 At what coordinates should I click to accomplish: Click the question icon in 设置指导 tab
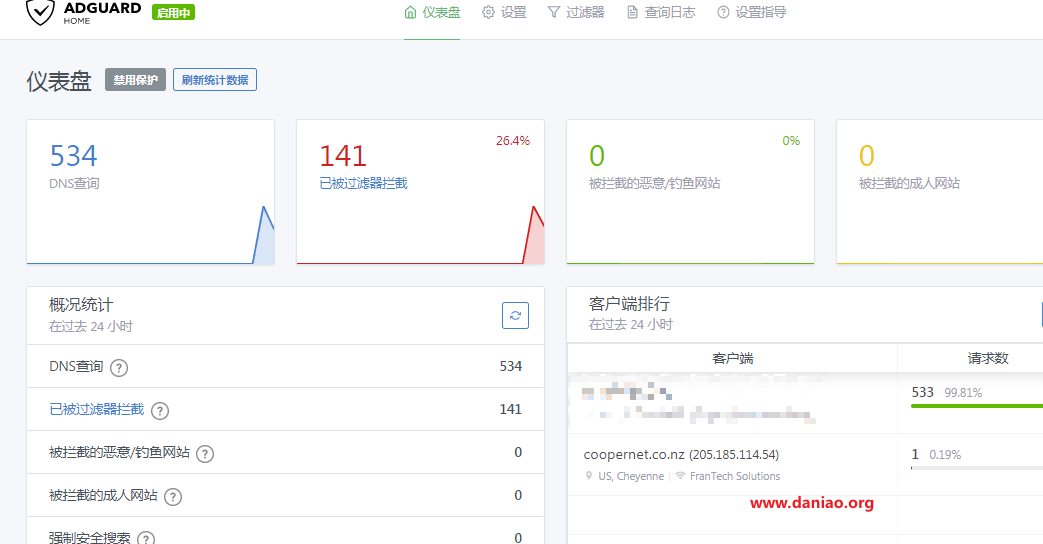click(723, 13)
